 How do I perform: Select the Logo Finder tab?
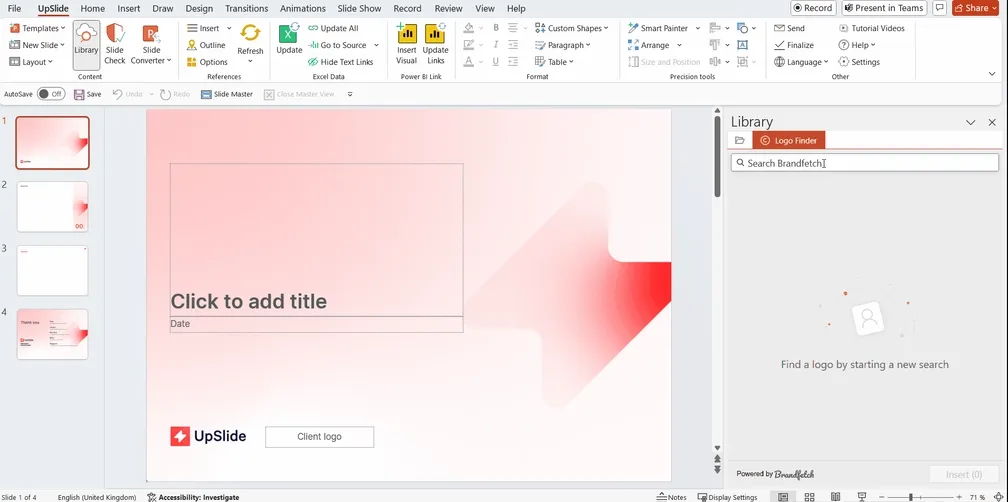[x=789, y=140]
